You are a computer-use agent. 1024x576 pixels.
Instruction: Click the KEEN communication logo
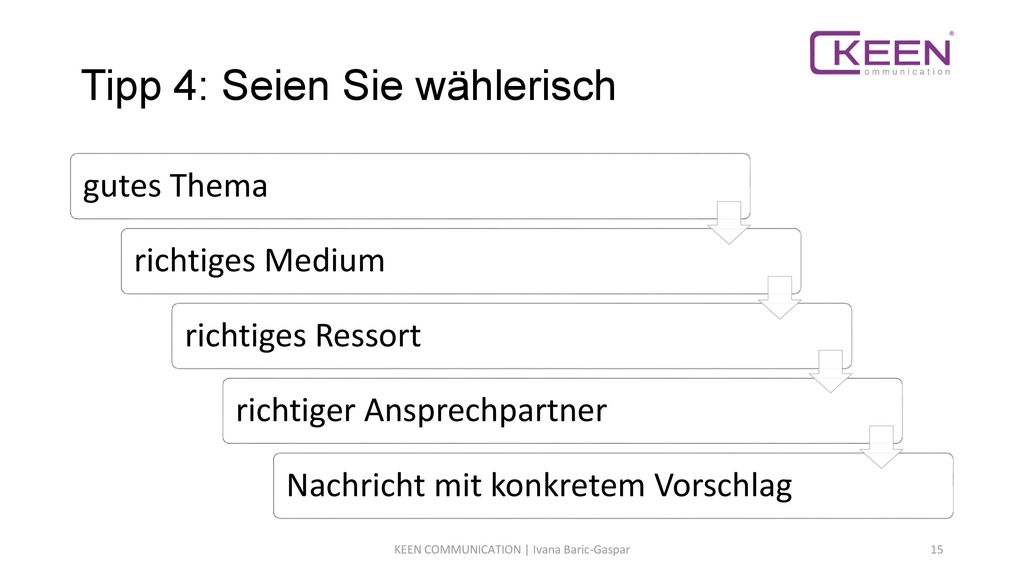[881, 53]
